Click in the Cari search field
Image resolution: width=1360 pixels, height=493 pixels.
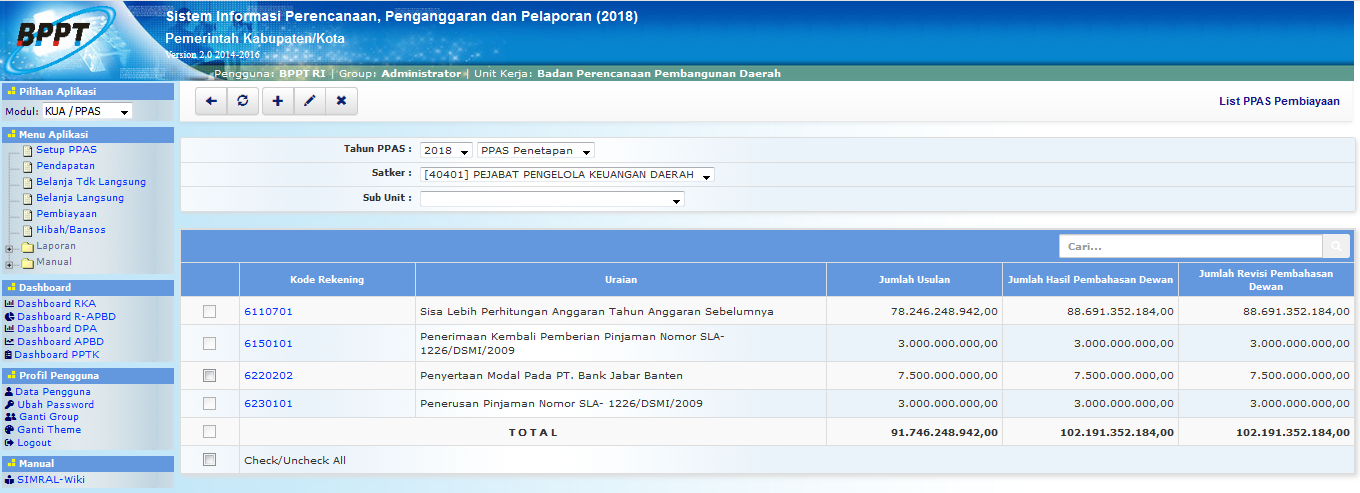[1191, 246]
